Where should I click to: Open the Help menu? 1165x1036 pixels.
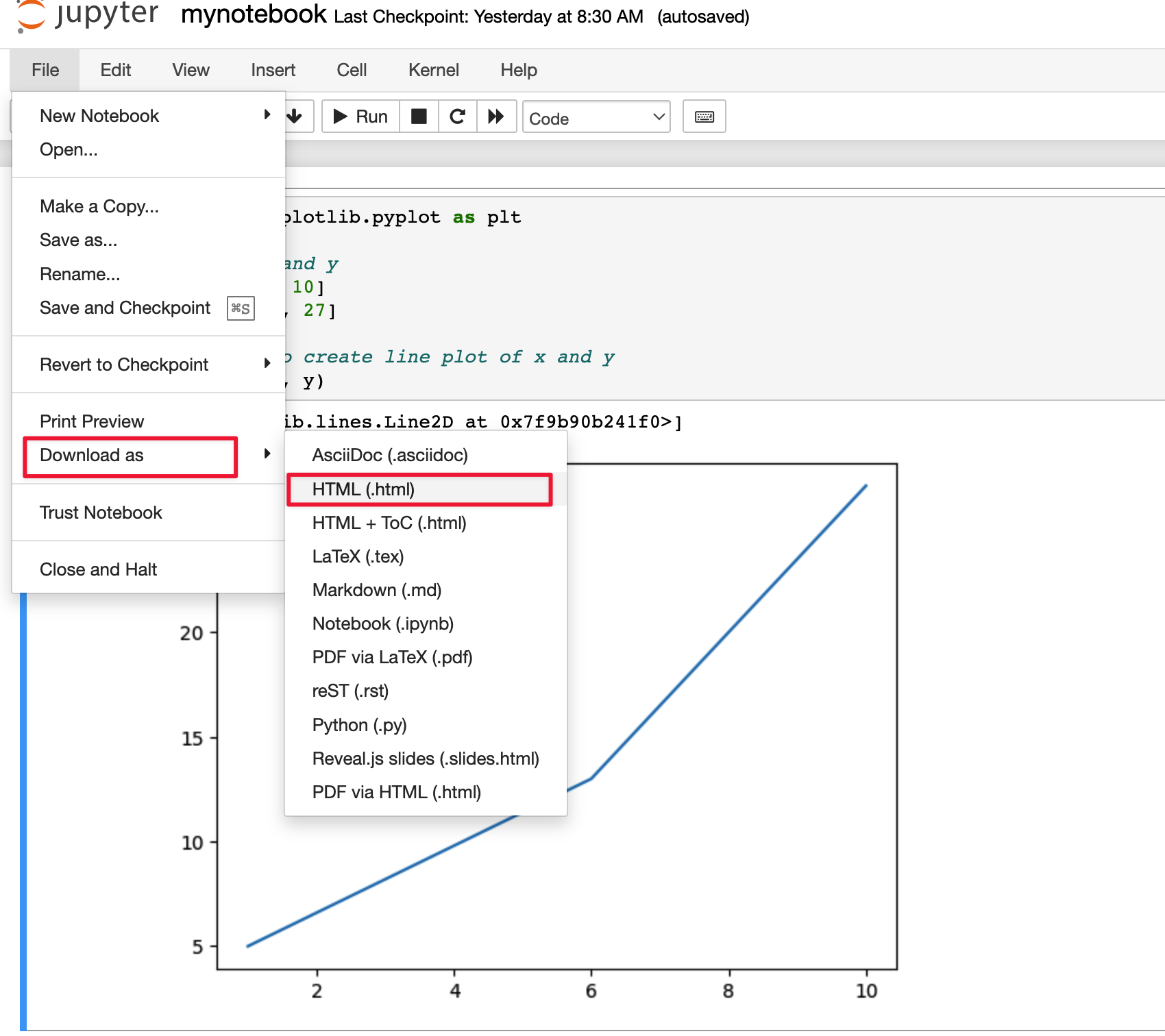tap(519, 70)
